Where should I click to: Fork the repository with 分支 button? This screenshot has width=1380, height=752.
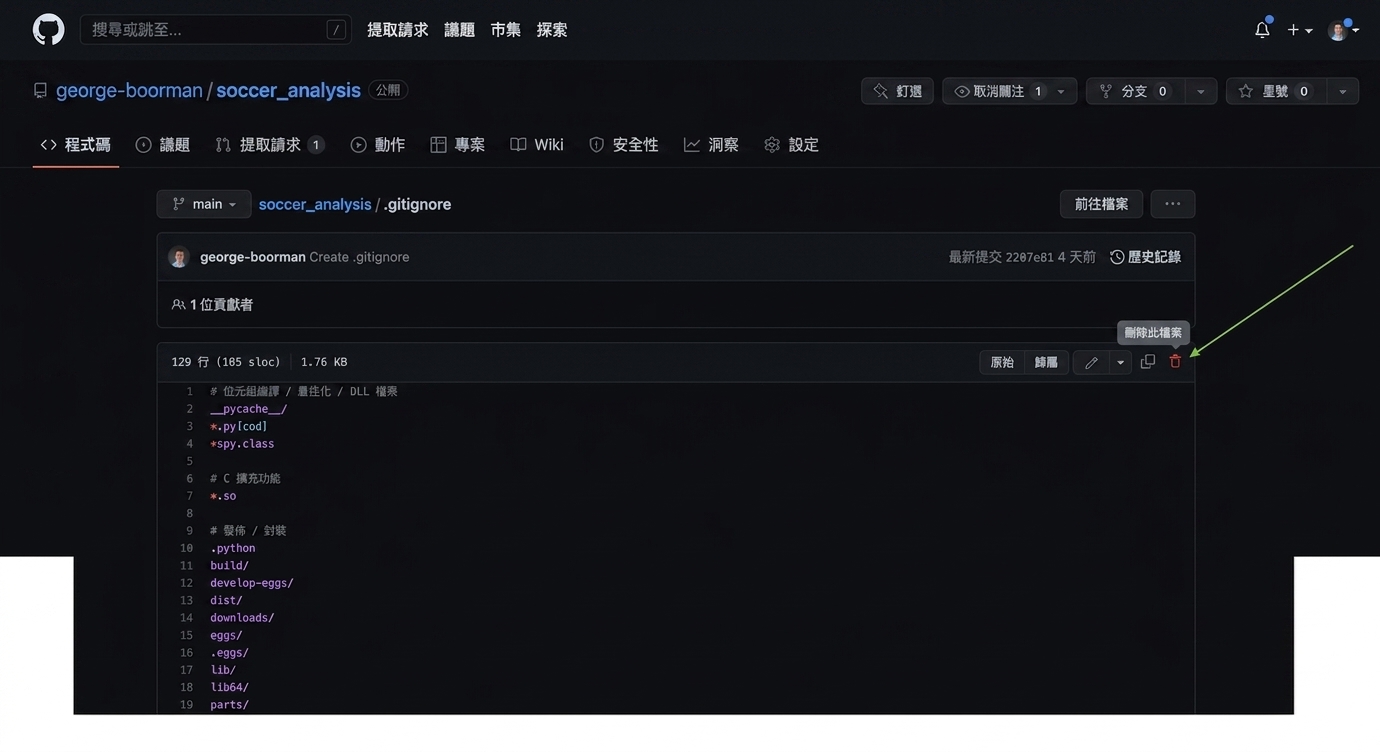1134,91
